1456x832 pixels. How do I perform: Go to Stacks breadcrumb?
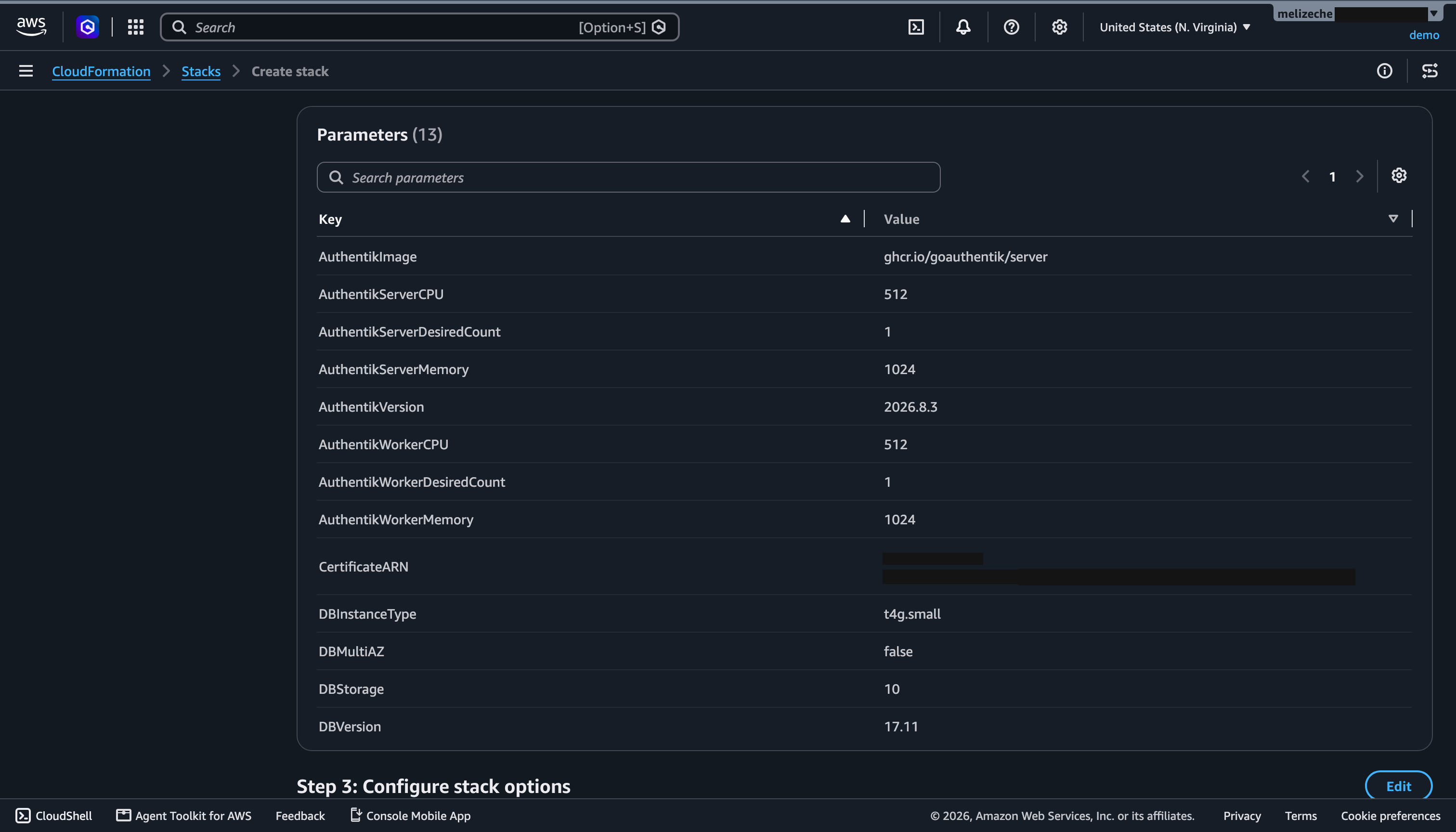tap(201, 71)
